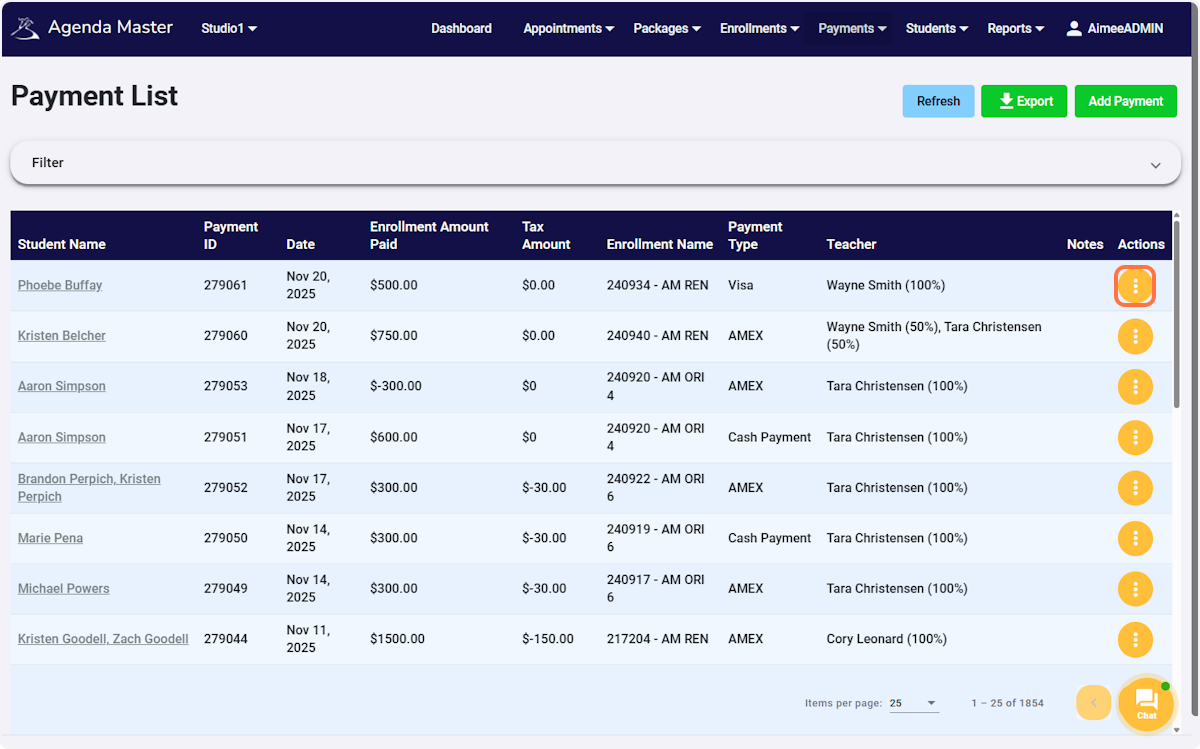
Task: Select Dashboard in the navigation bar
Action: 461,29
